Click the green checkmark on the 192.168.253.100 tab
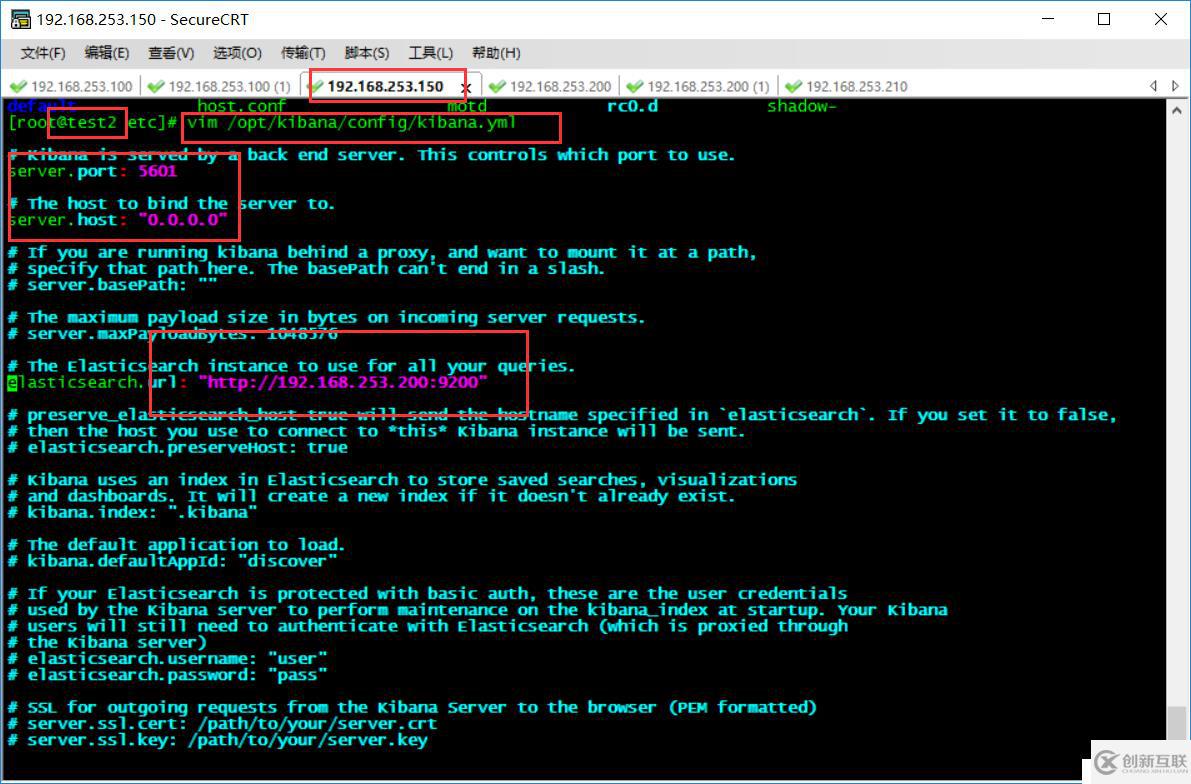This screenshot has height=784, width=1191. [19, 87]
